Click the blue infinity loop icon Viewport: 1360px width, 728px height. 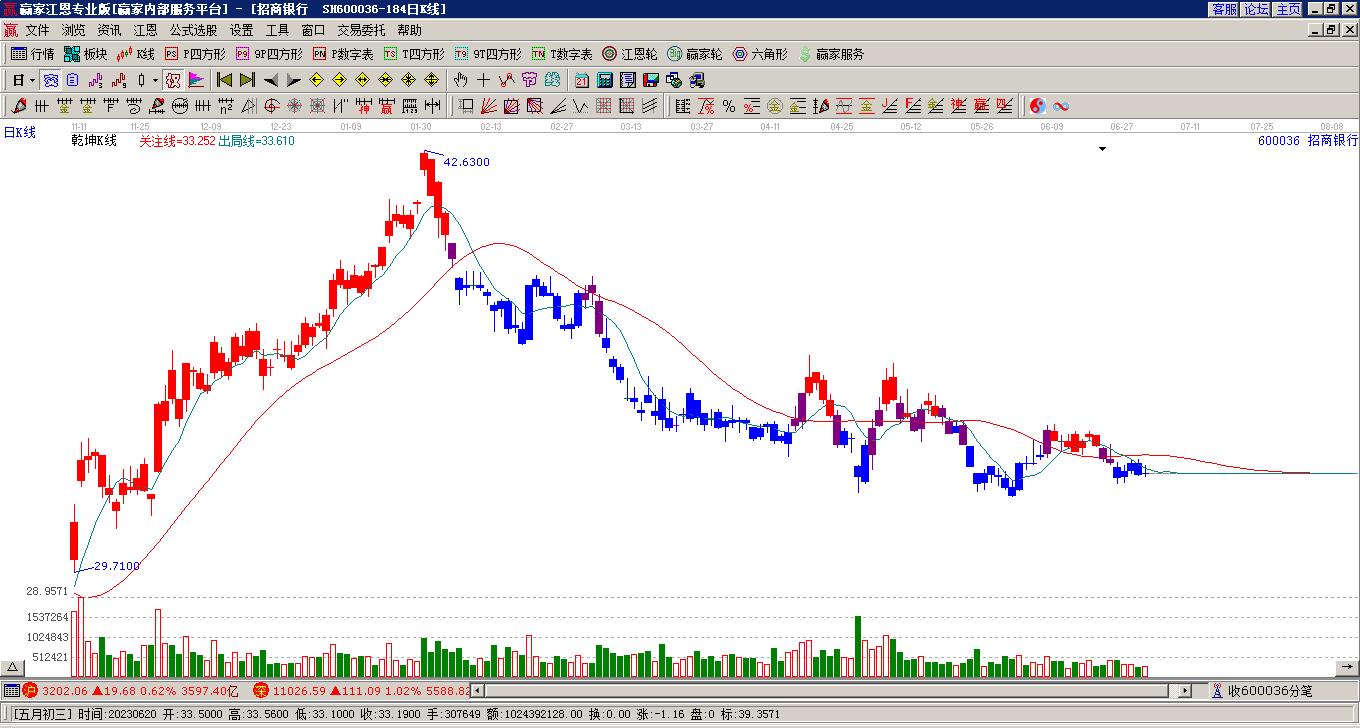pyautogui.click(x=1061, y=106)
